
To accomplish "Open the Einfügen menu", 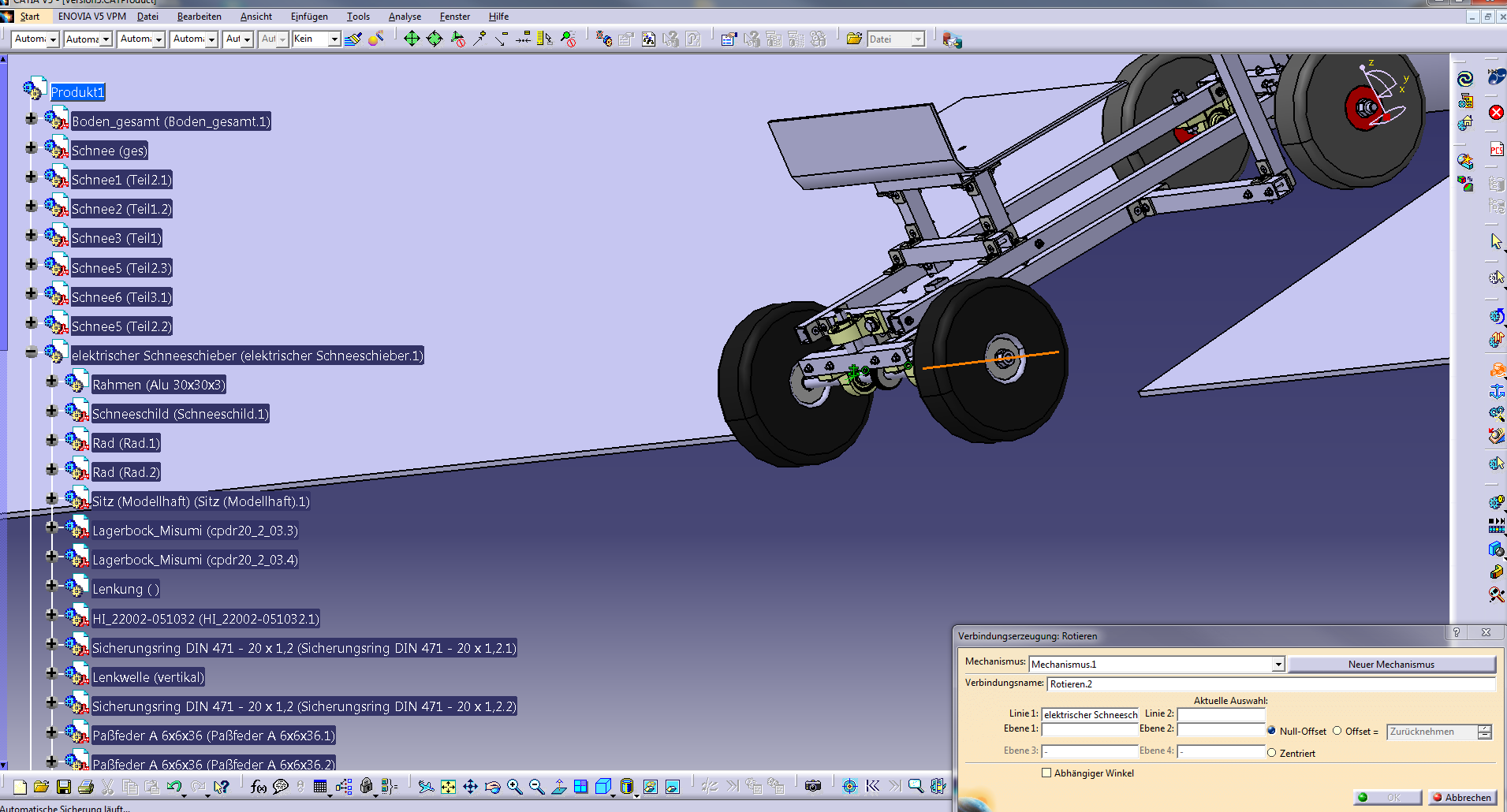I will [x=309, y=17].
